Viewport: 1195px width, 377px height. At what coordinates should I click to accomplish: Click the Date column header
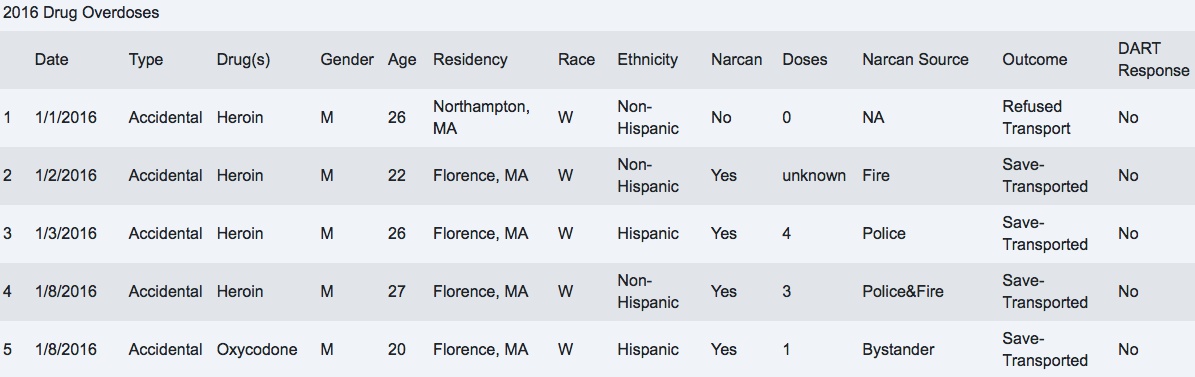coord(51,59)
